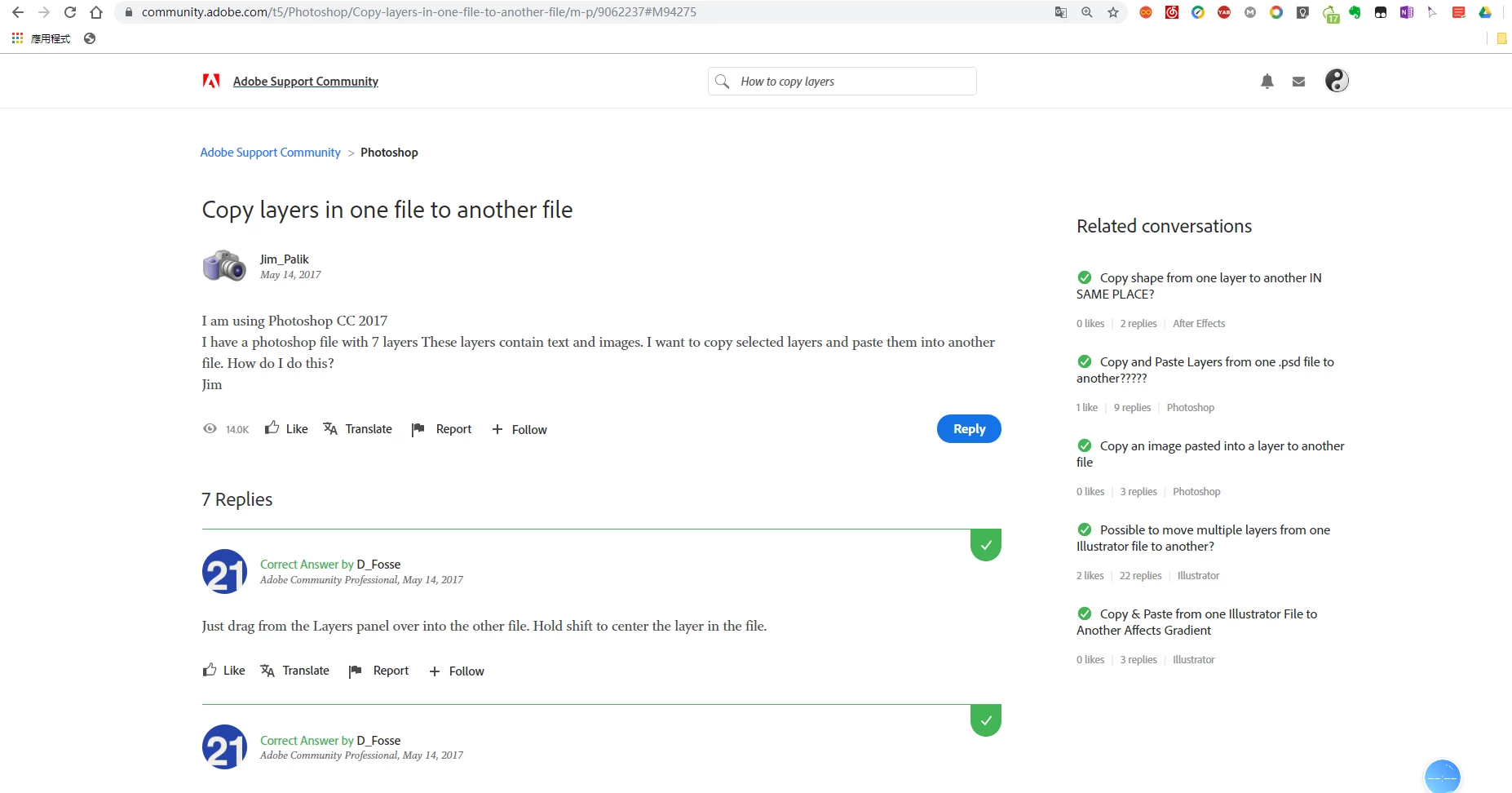The height and width of the screenshot is (793, 1512).
Task: Click Adobe Support Community breadcrumb
Action: point(271,153)
